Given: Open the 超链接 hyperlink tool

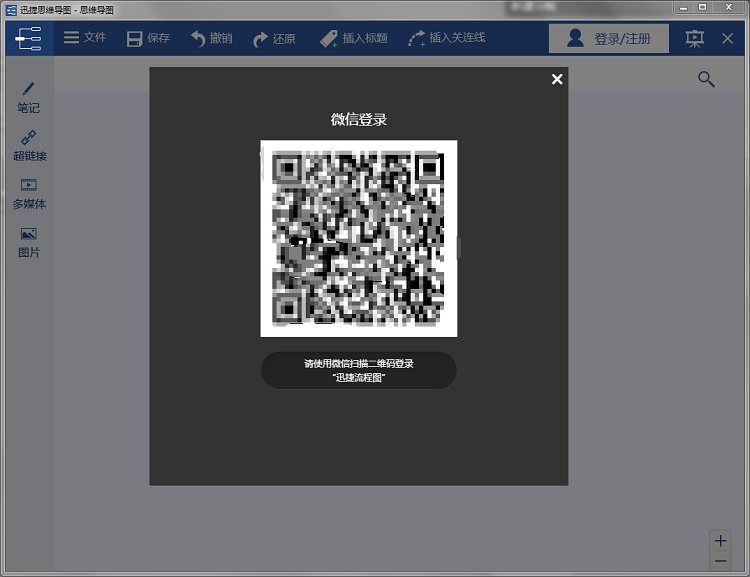Looking at the screenshot, I should click(x=29, y=146).
